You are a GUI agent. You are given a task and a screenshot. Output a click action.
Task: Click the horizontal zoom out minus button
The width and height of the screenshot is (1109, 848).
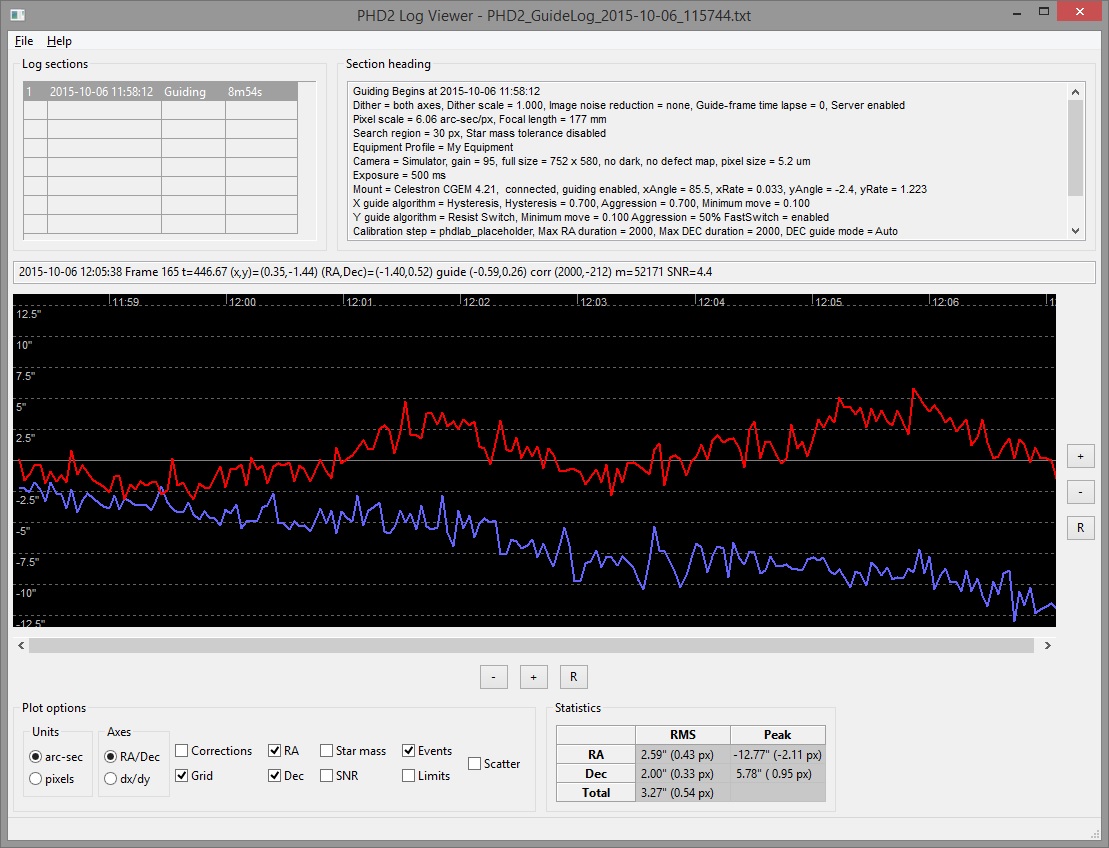(x=493, y=677)
